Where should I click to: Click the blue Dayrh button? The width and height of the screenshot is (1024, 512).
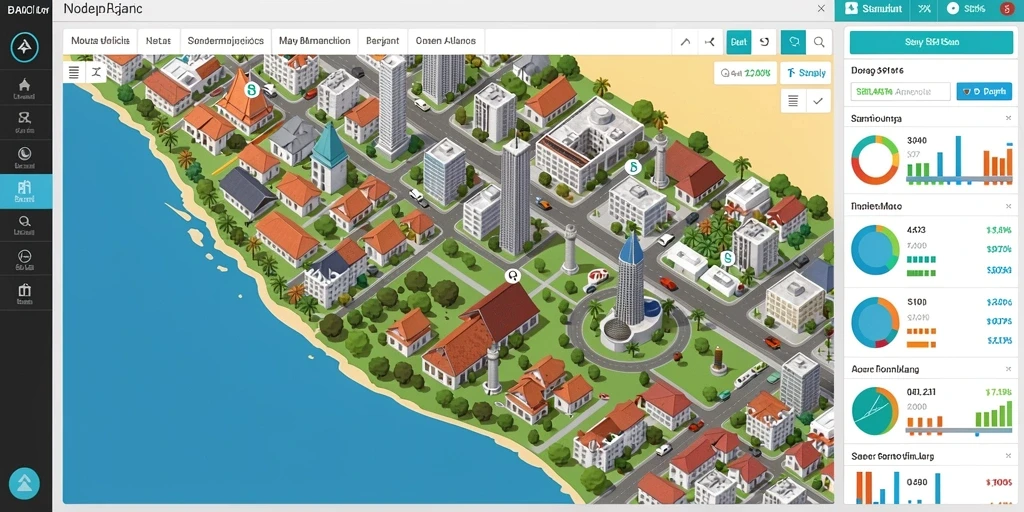pyautogui.click(x=984, y=91)
